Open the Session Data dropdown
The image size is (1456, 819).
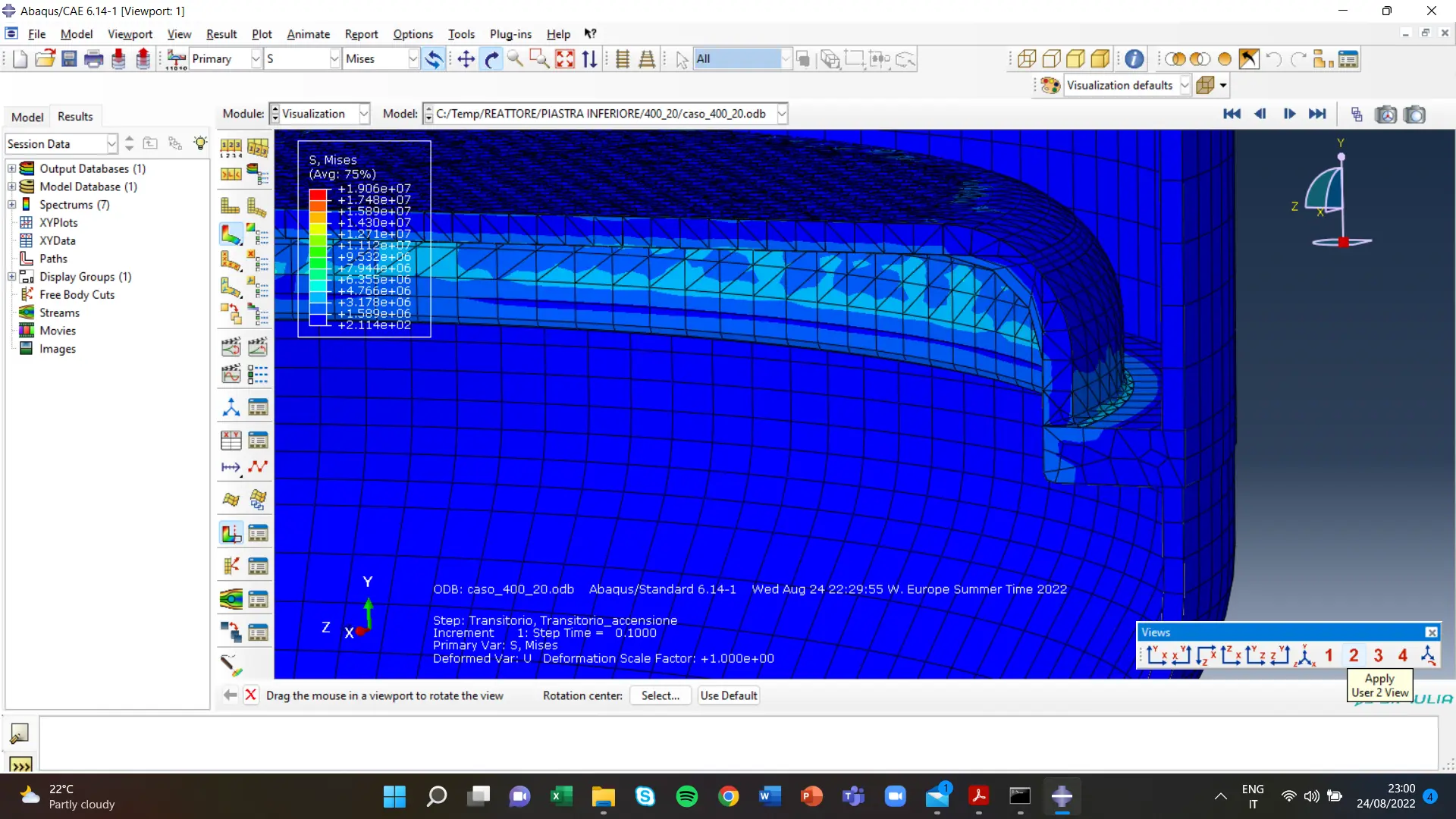point(111,143)
